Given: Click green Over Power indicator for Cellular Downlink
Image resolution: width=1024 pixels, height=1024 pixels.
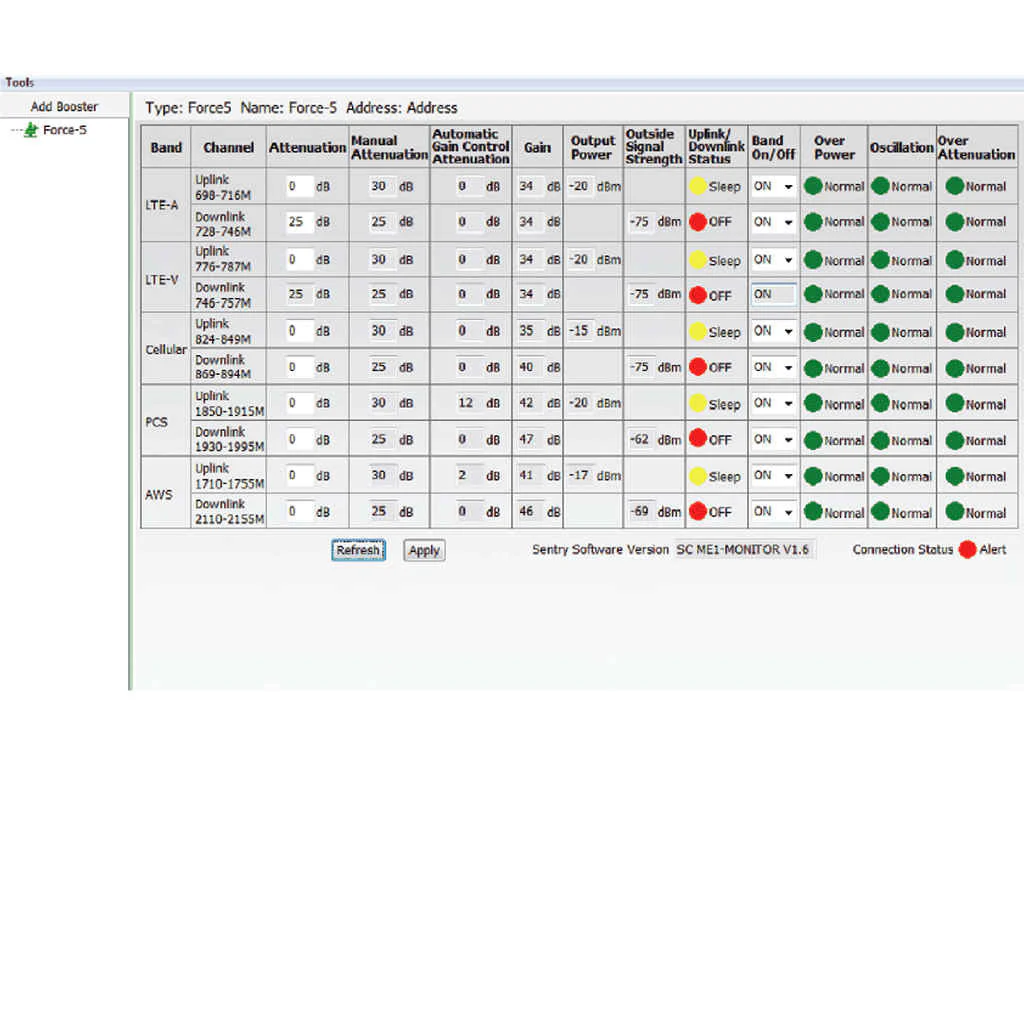Looking at the screenshot, I should click(x=813, y=368).
